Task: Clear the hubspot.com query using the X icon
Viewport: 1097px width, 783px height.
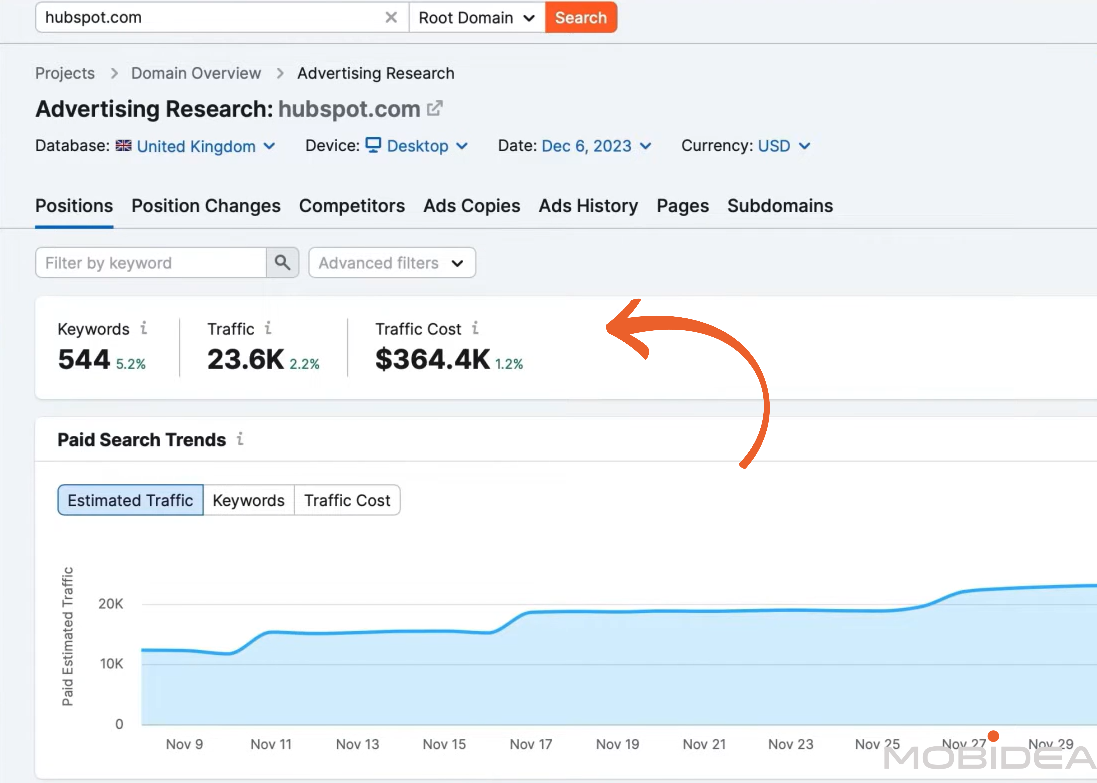Action: click(391, 17)
